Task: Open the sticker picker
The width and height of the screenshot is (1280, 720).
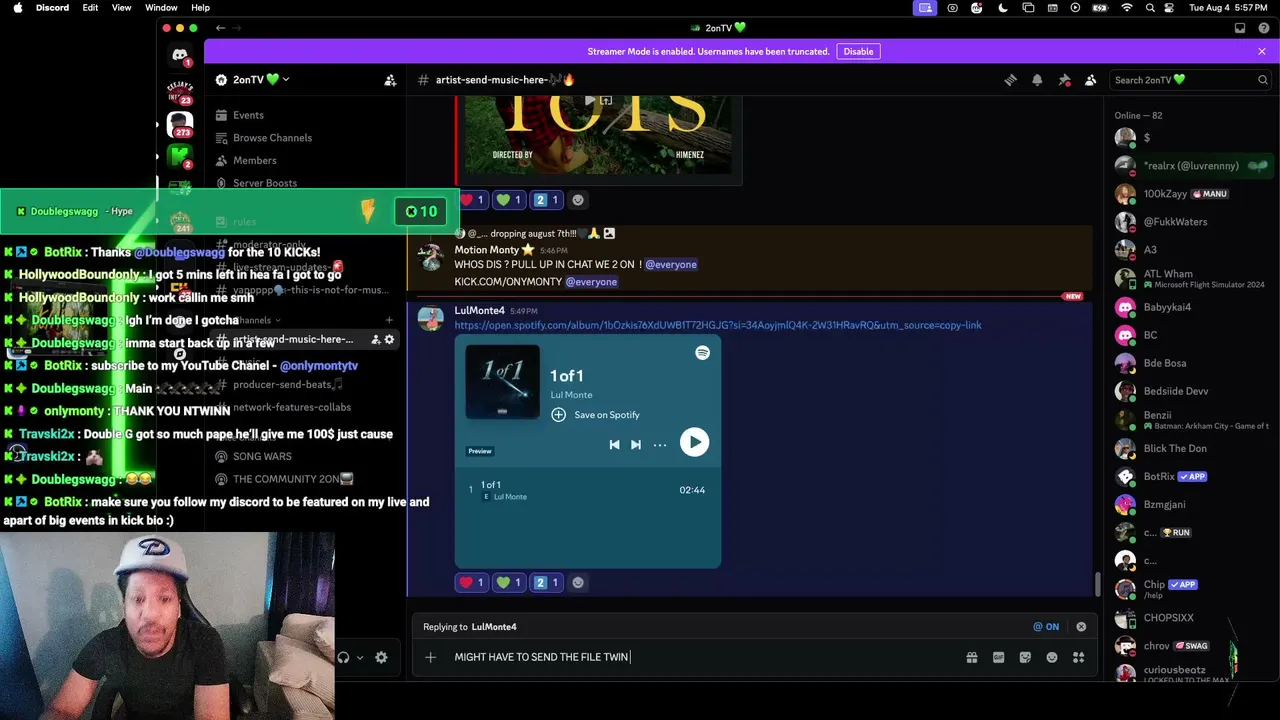Action: (1025, 657)
